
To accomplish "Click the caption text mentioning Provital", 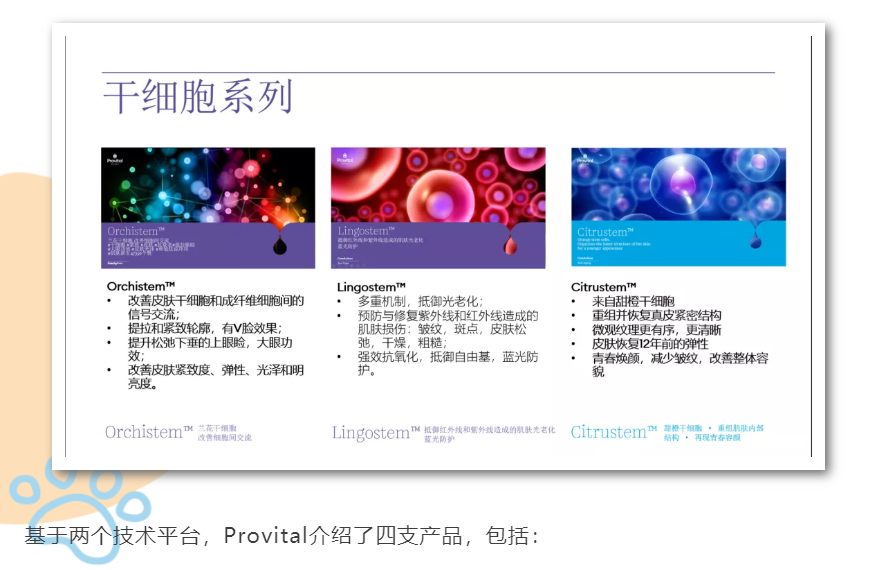I will coord(282,535).
